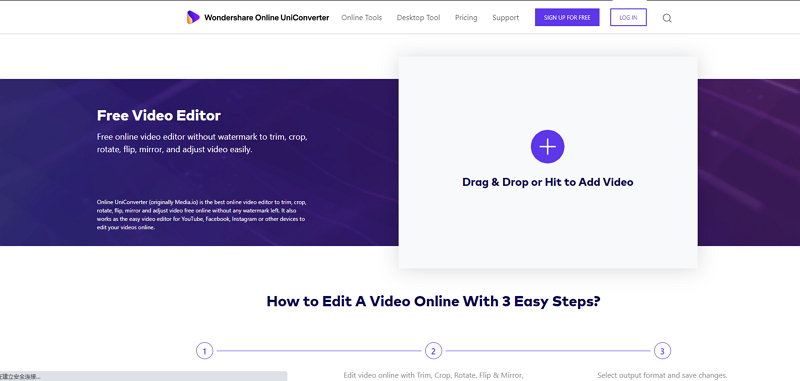Click Drag & Drop or Hit to Add Video text
Image resolution: width=800 pixels, height=381 pixels.
[547, 182]
